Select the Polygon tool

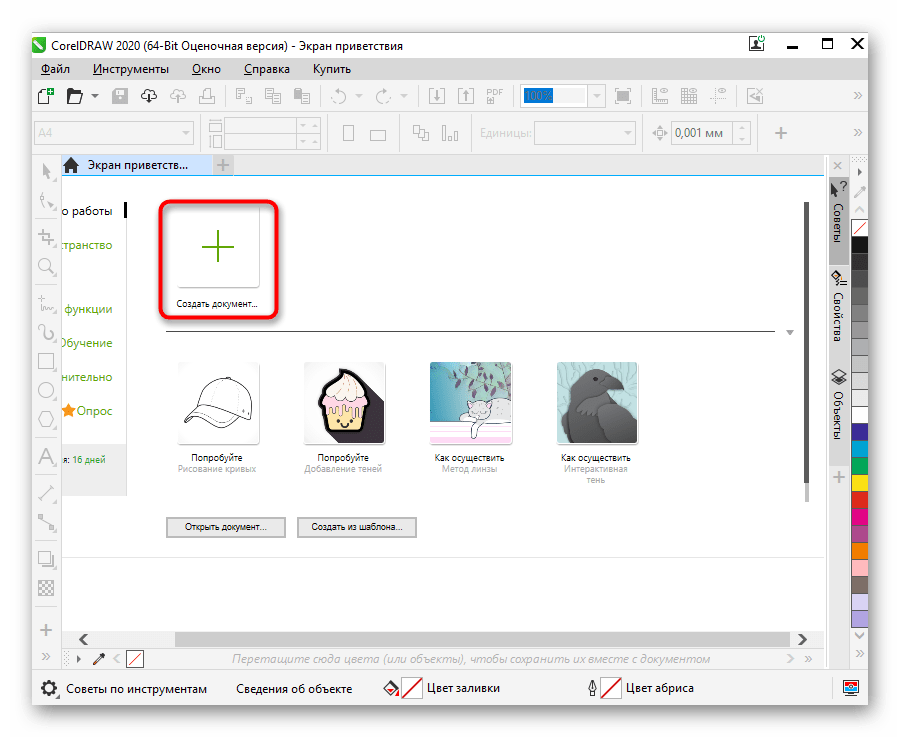[46, 420]
